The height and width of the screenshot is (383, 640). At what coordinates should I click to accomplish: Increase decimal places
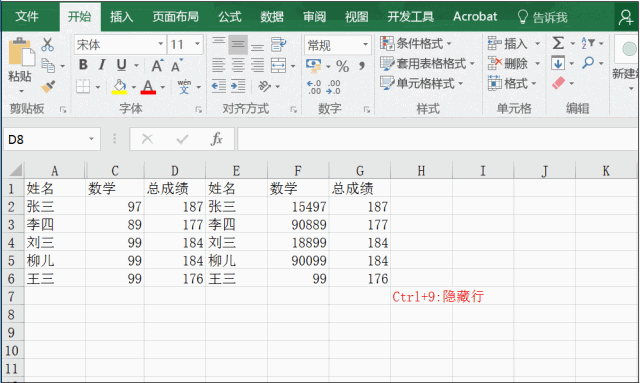pos(314,87)
